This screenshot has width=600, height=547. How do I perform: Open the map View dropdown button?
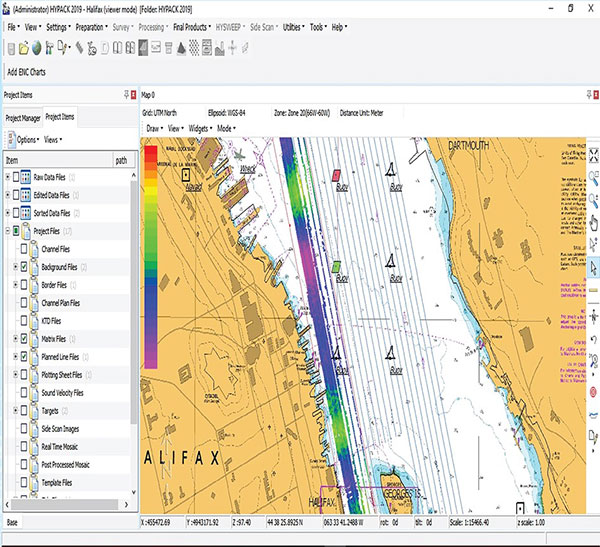click(x=176, y=129)
